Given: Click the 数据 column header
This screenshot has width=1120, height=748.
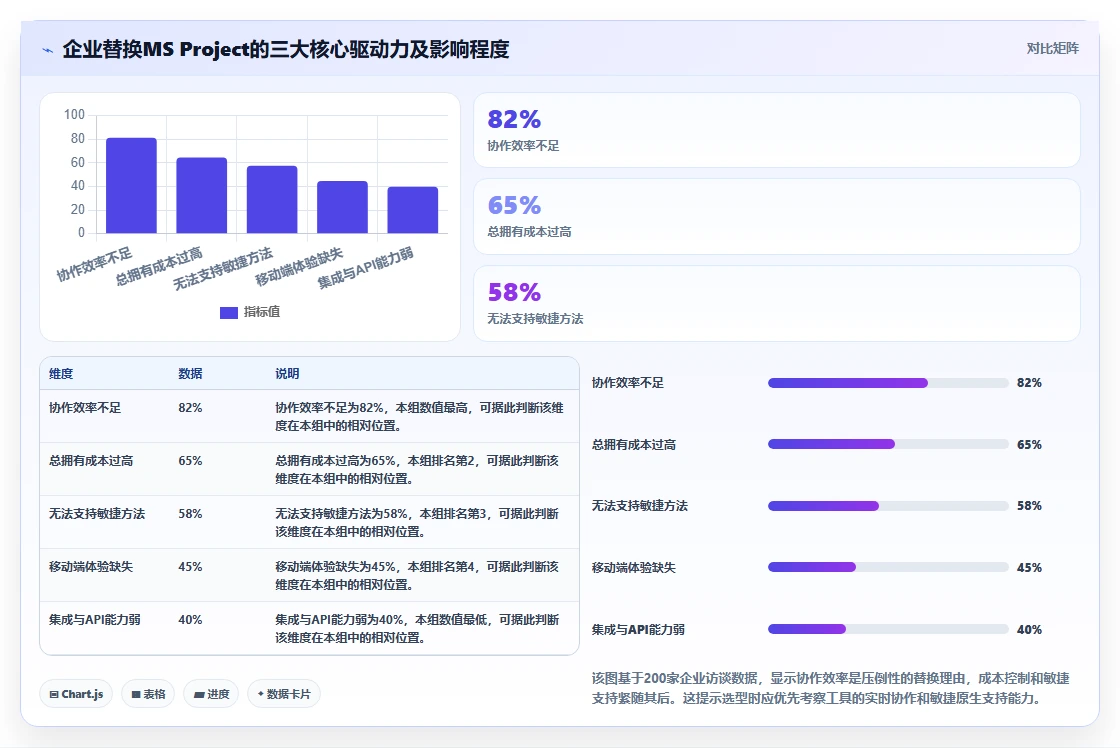Looking at the screenshot, I should click(x=190, y=374).
